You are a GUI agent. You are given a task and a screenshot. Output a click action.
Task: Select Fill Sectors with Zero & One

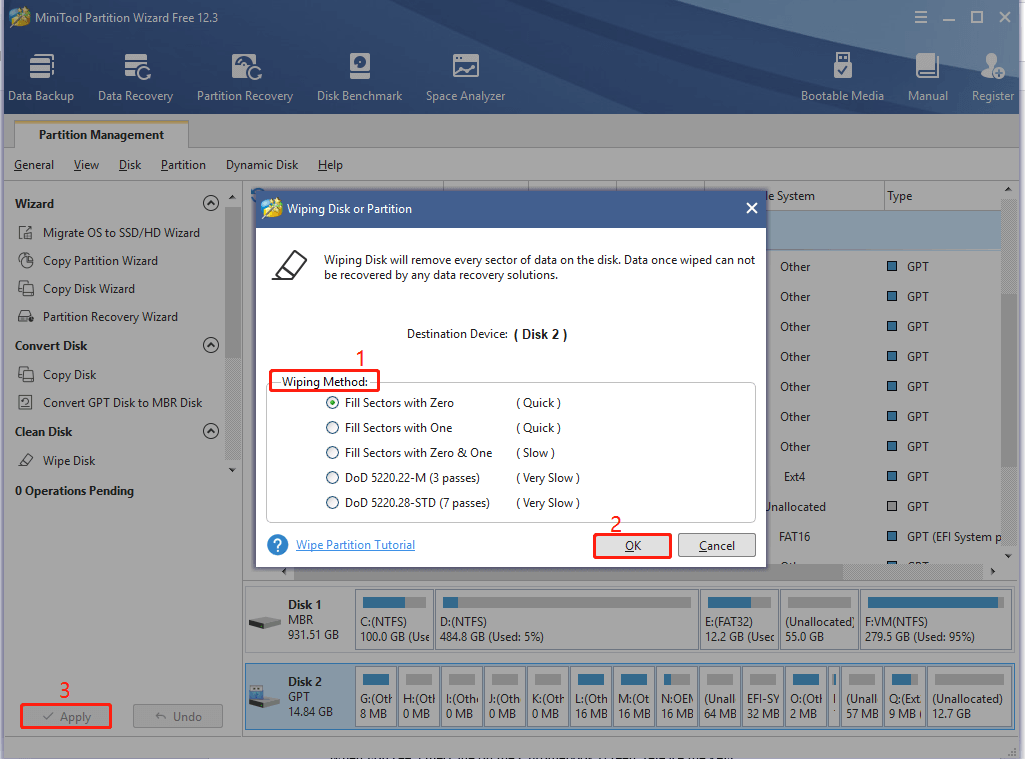333,453
